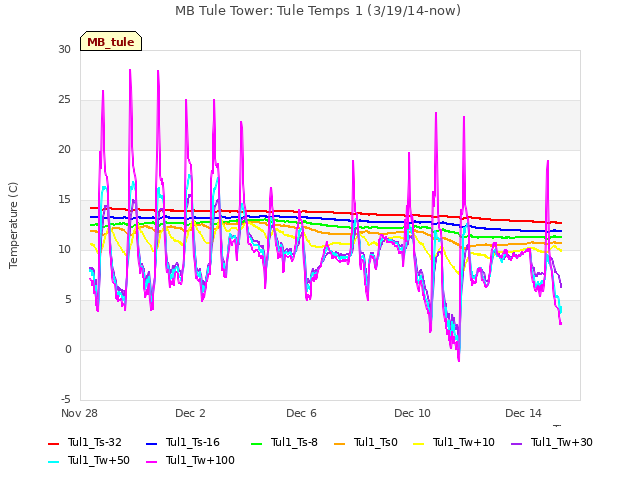Click the Temperature (C) axis label

13,225
